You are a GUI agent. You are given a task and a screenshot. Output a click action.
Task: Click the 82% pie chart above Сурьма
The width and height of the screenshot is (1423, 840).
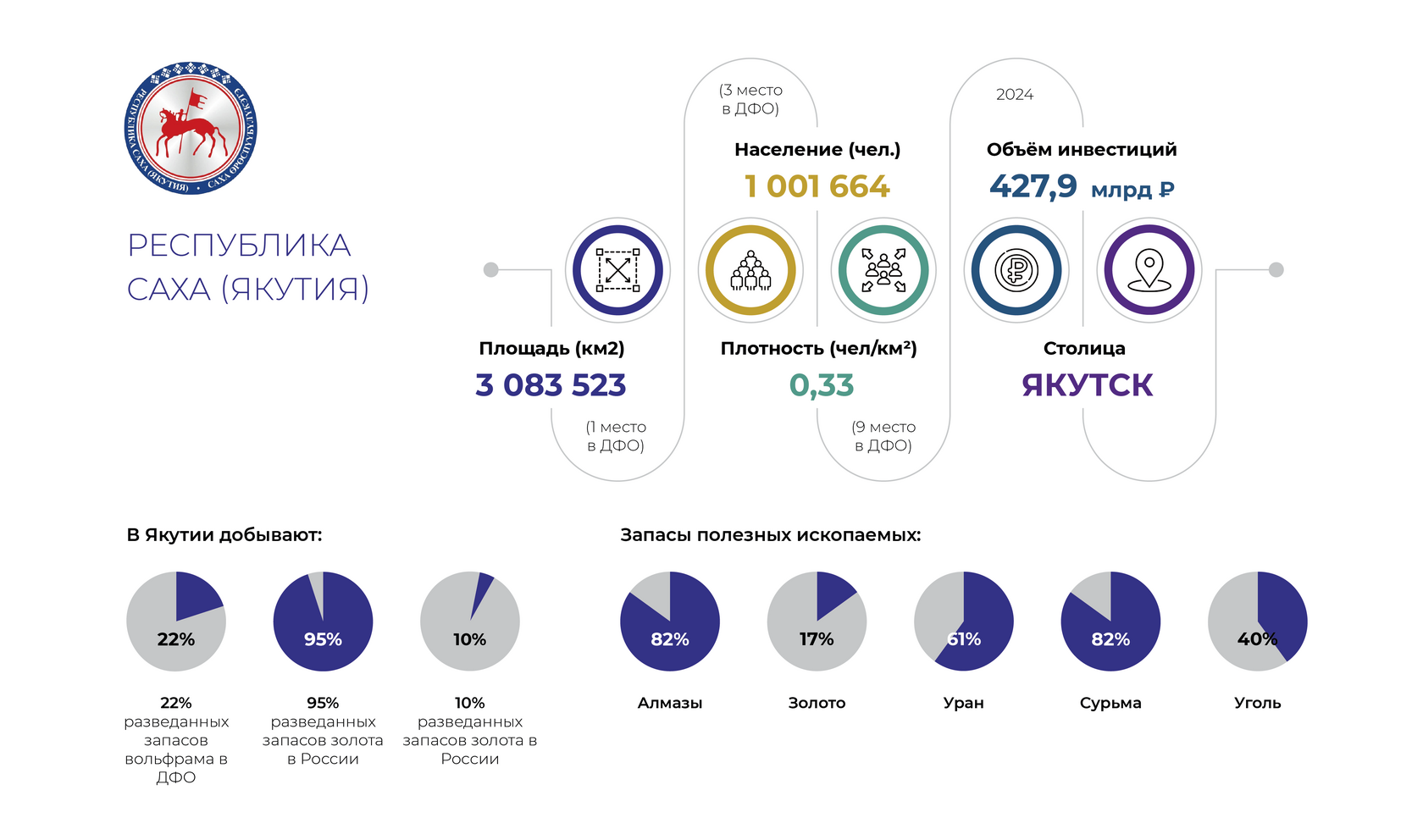[1110, 622]
